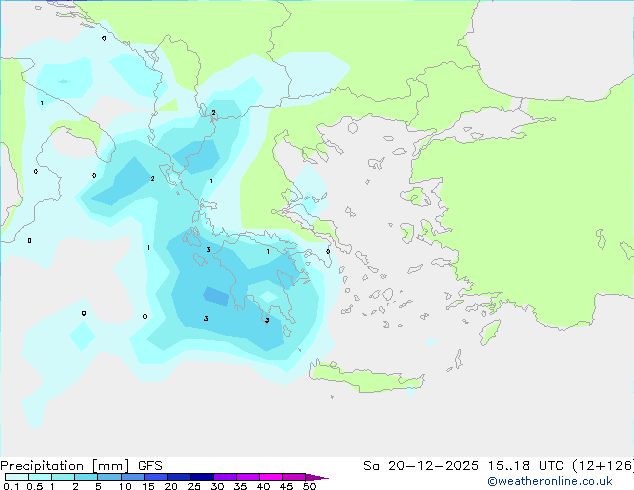The image size is (634, 490).
Task: Select the 35–40 mm violet legend swatch
Action: click(247, 477)
